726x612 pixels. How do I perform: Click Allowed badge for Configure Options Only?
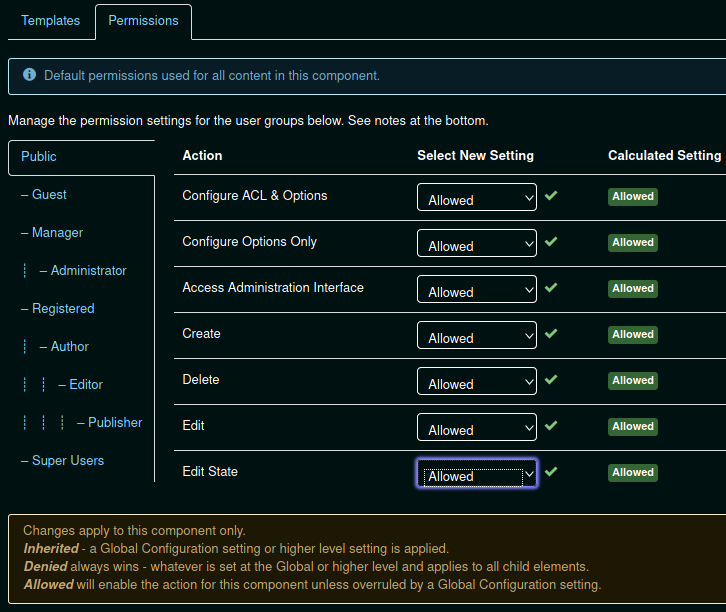coord(633,242)
